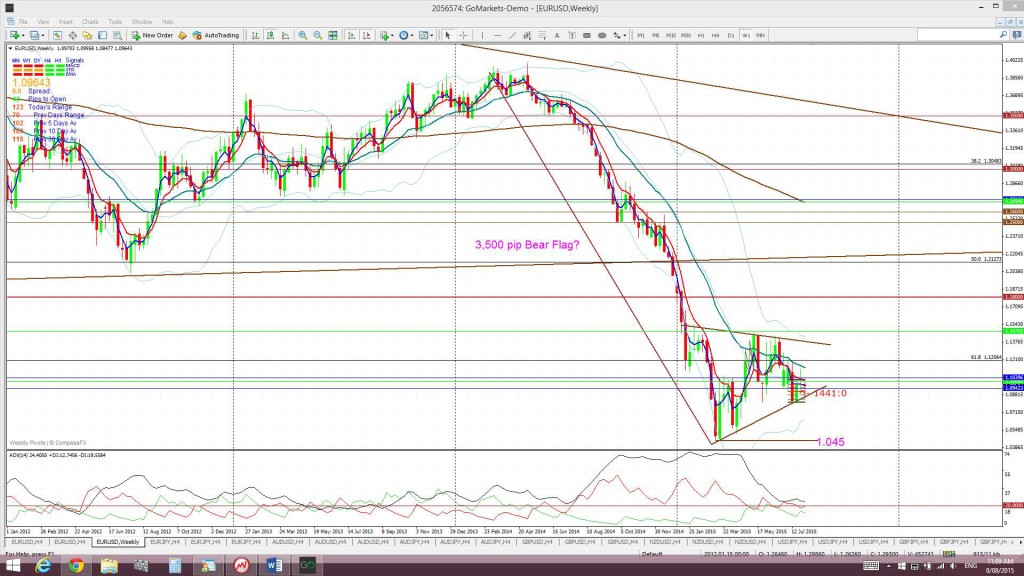
Task: Zoom out on the chart
Action: [317, 35]
